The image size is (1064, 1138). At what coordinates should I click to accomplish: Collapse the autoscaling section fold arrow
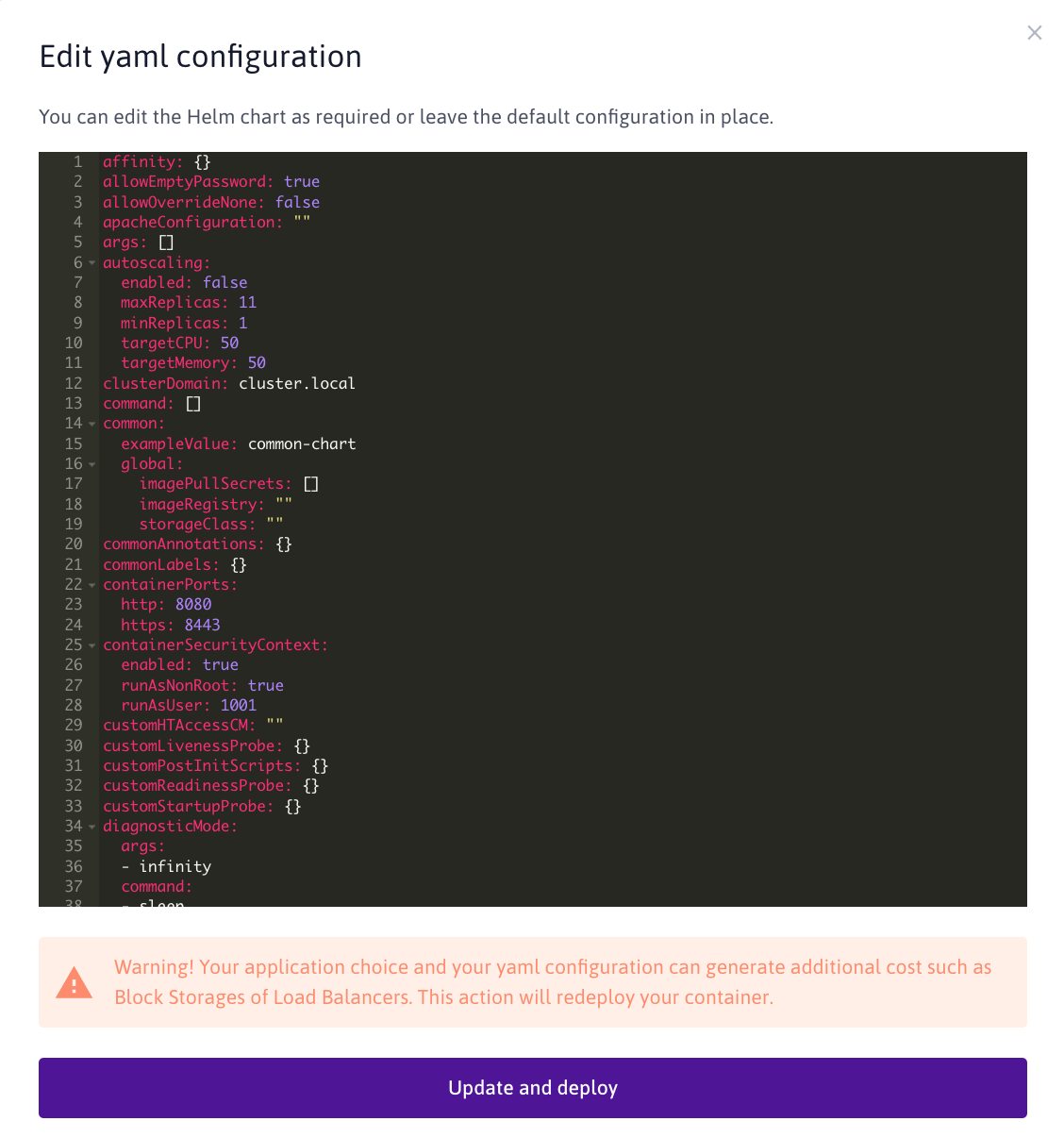point(91,263)
